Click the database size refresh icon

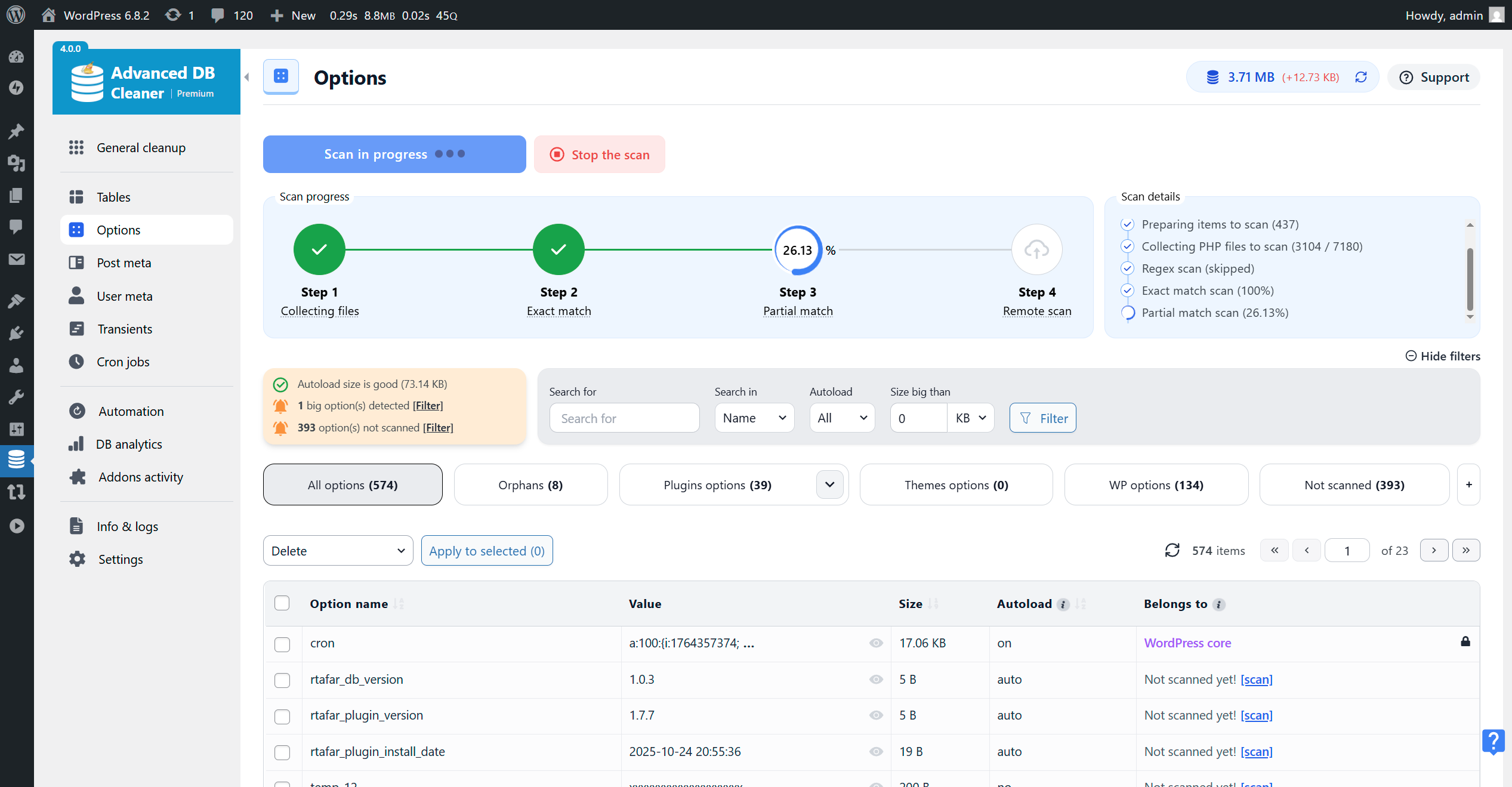click(1361, 77)
